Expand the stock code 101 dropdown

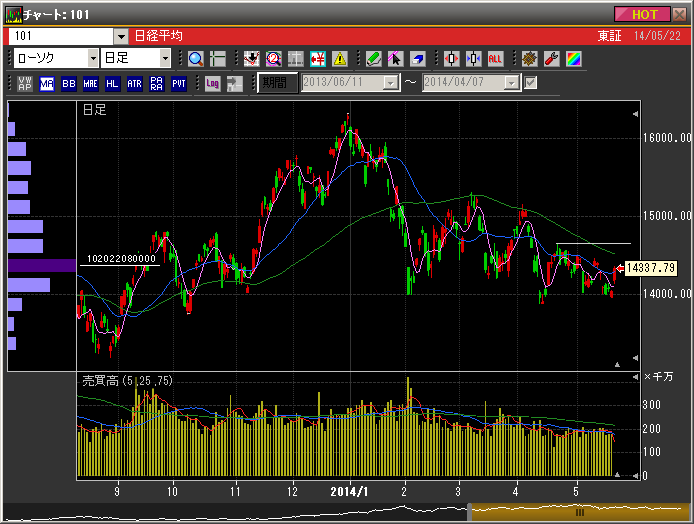(121, 35)
